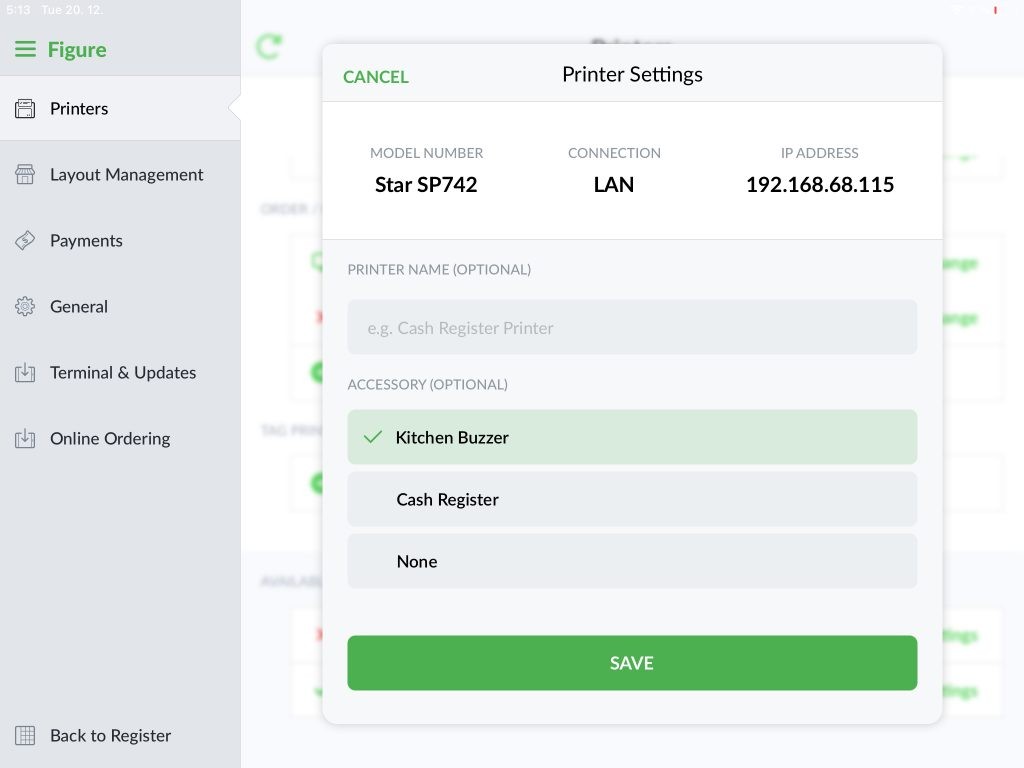Focus the Printer Name input field
The height and width of the screenshot is (768, 1024).
632,327
